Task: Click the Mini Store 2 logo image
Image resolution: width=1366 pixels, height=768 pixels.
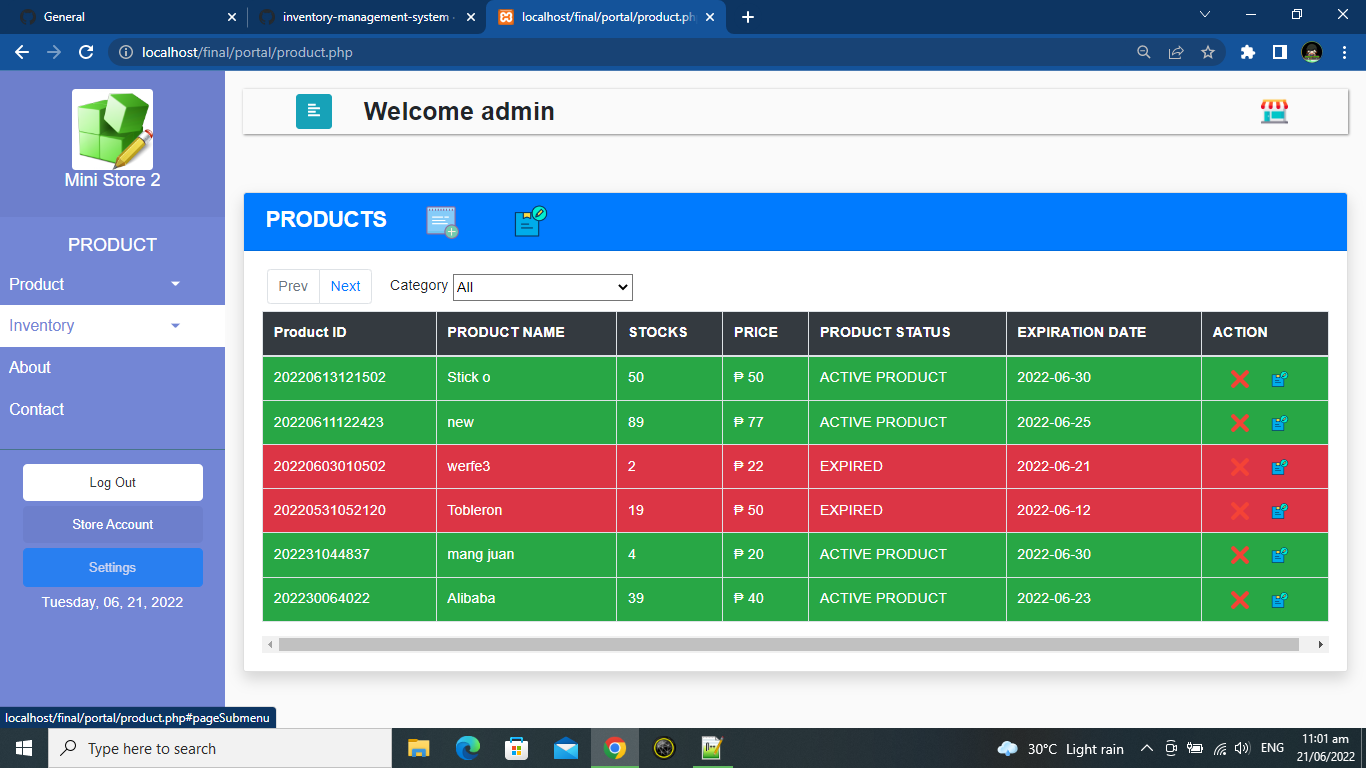Action: click(112, 129)
